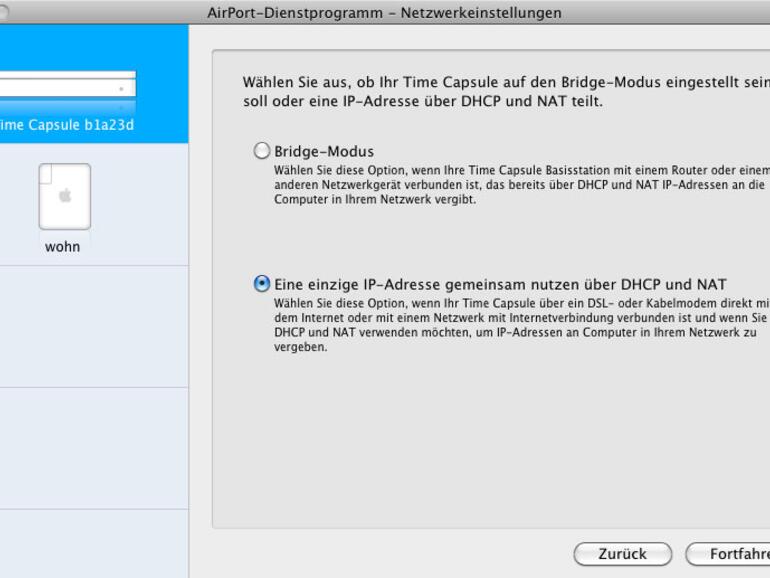Select the Bridge-Modus radio button
Viewport: 770px width, 578px height.
pos(262,152)
